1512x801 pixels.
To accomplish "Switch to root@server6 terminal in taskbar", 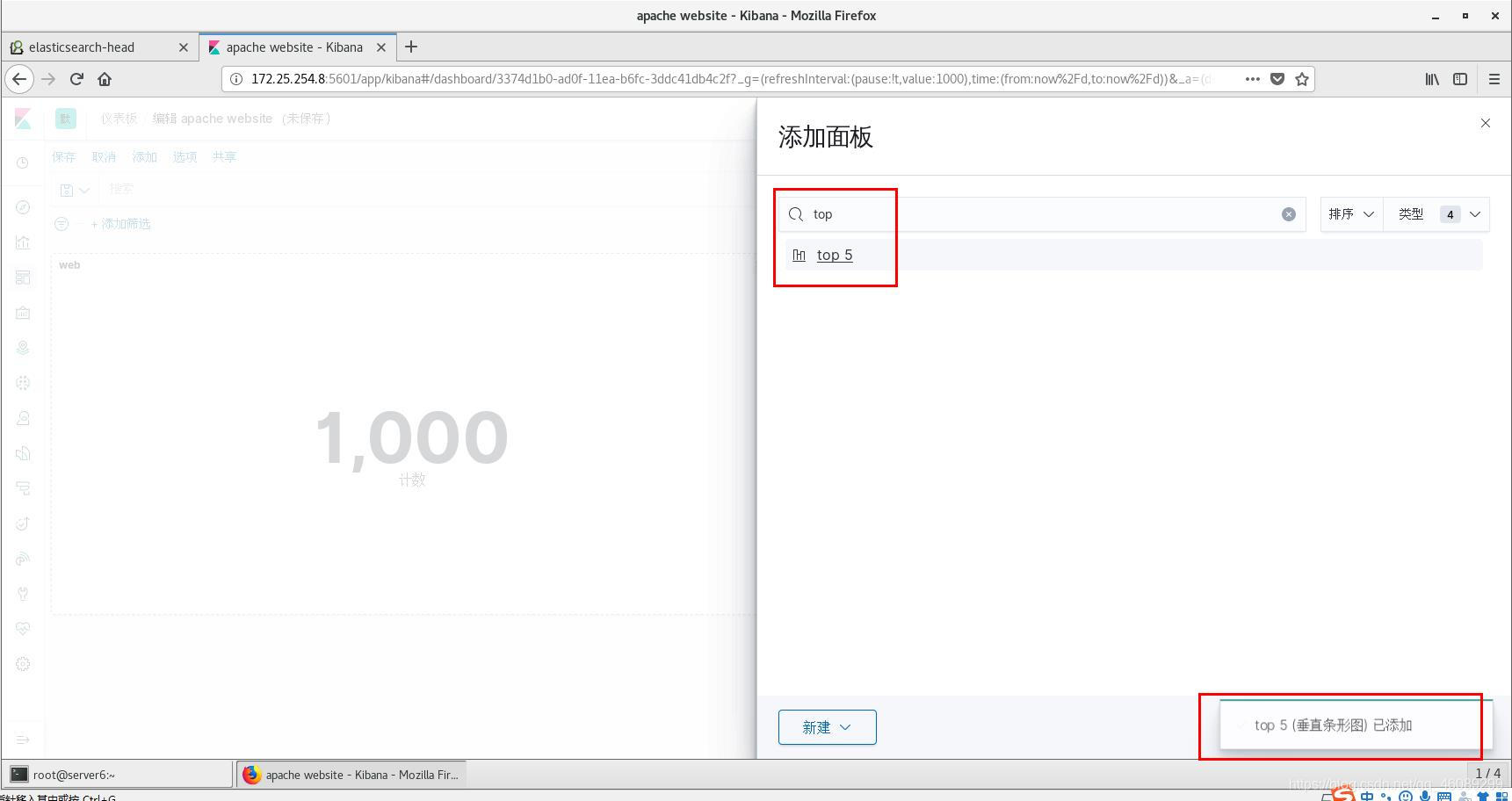I will click(118, 775).
